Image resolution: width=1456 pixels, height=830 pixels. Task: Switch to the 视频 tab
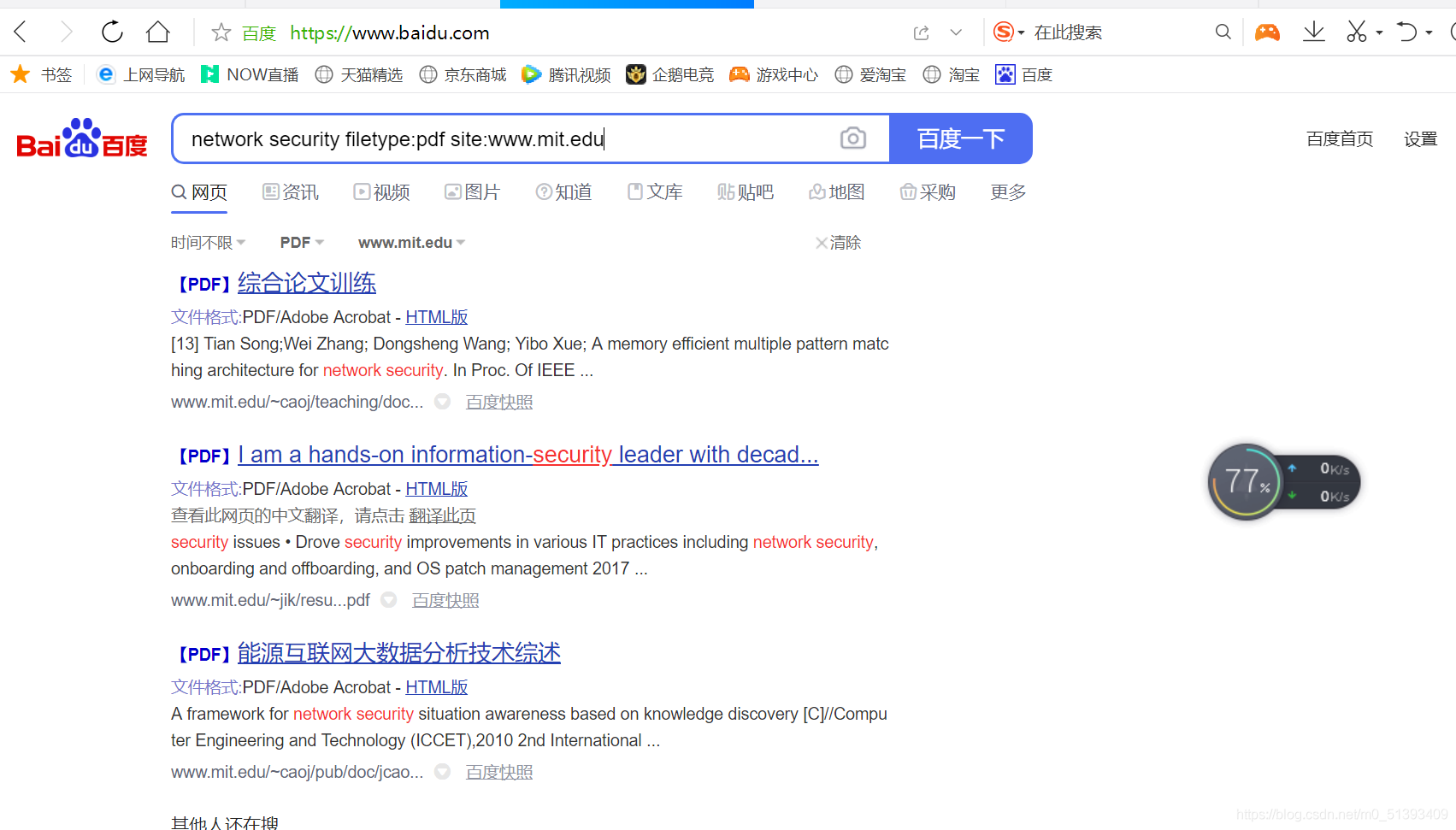(382, 192)
